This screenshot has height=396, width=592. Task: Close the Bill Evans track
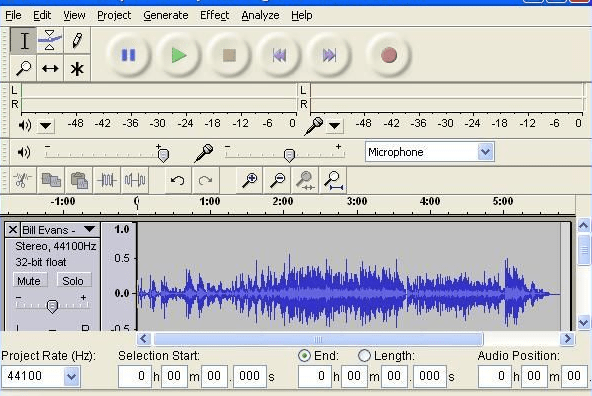tap(13, 230)
